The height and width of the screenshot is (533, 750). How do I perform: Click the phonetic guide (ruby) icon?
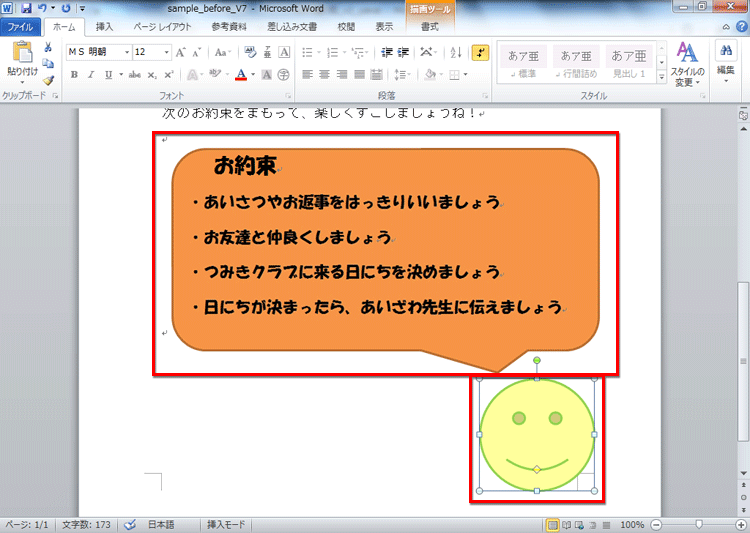pyautogui.click(x=267, y=52)
